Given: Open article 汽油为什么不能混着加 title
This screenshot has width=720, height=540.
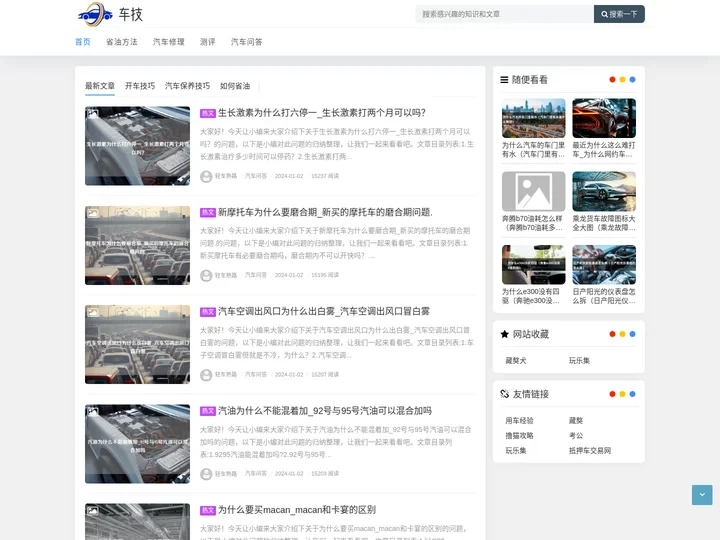Looking at the screenshot, I should click(x=325, y=411).
